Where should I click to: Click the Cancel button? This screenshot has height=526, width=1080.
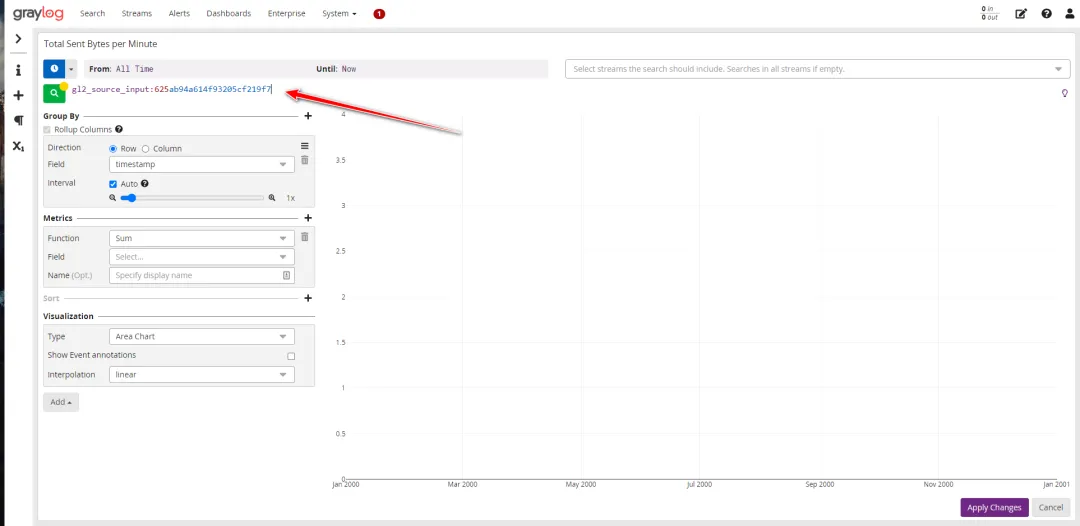click(1050, 507)
